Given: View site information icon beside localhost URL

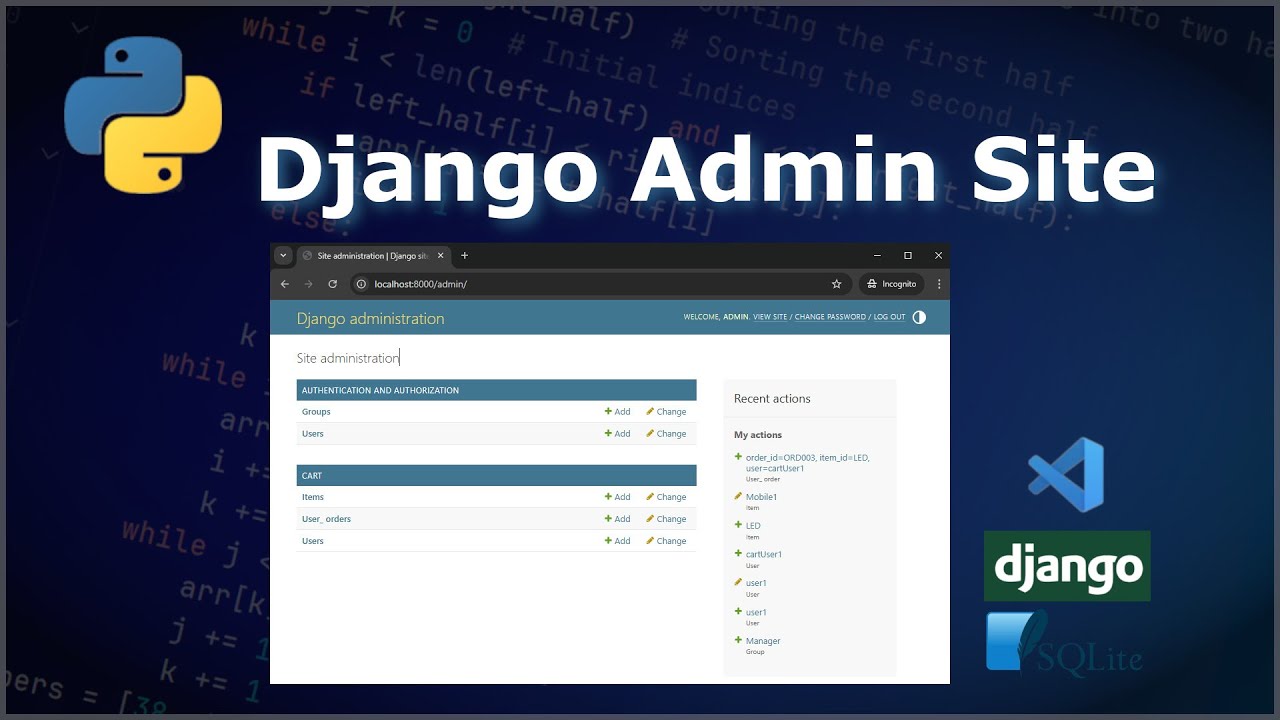Looking at the screenshot, I should coord(362,284).
